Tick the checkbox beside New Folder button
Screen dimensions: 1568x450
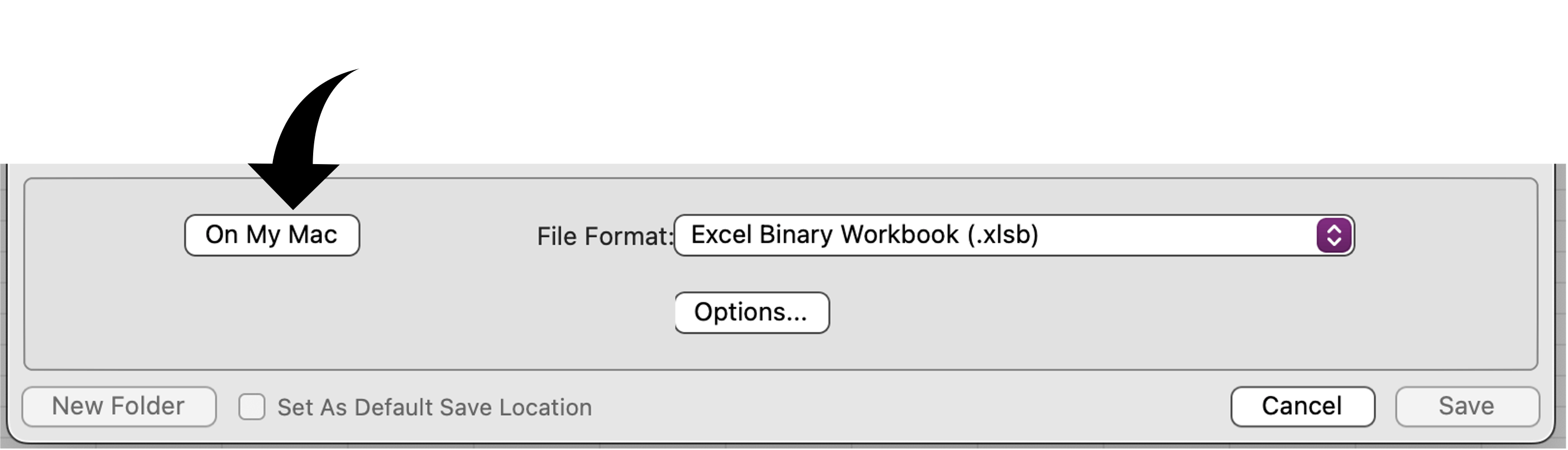(x=251, y=407)
